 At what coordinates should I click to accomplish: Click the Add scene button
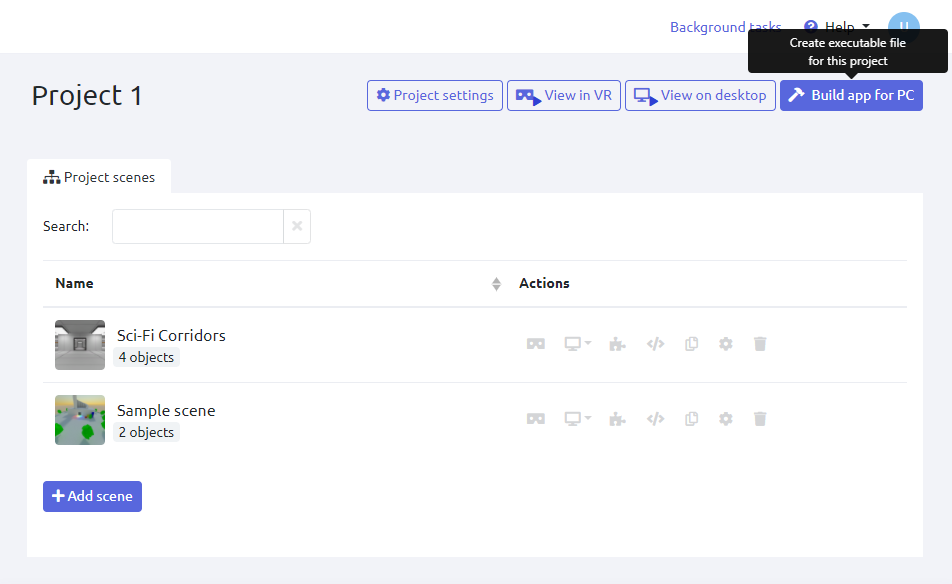92,496
